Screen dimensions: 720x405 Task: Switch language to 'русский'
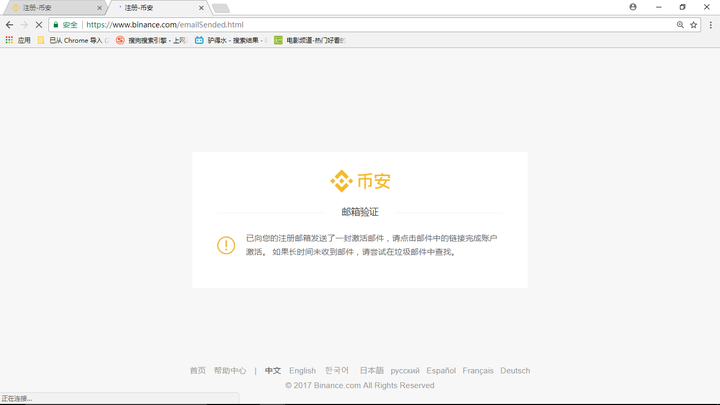405,371
